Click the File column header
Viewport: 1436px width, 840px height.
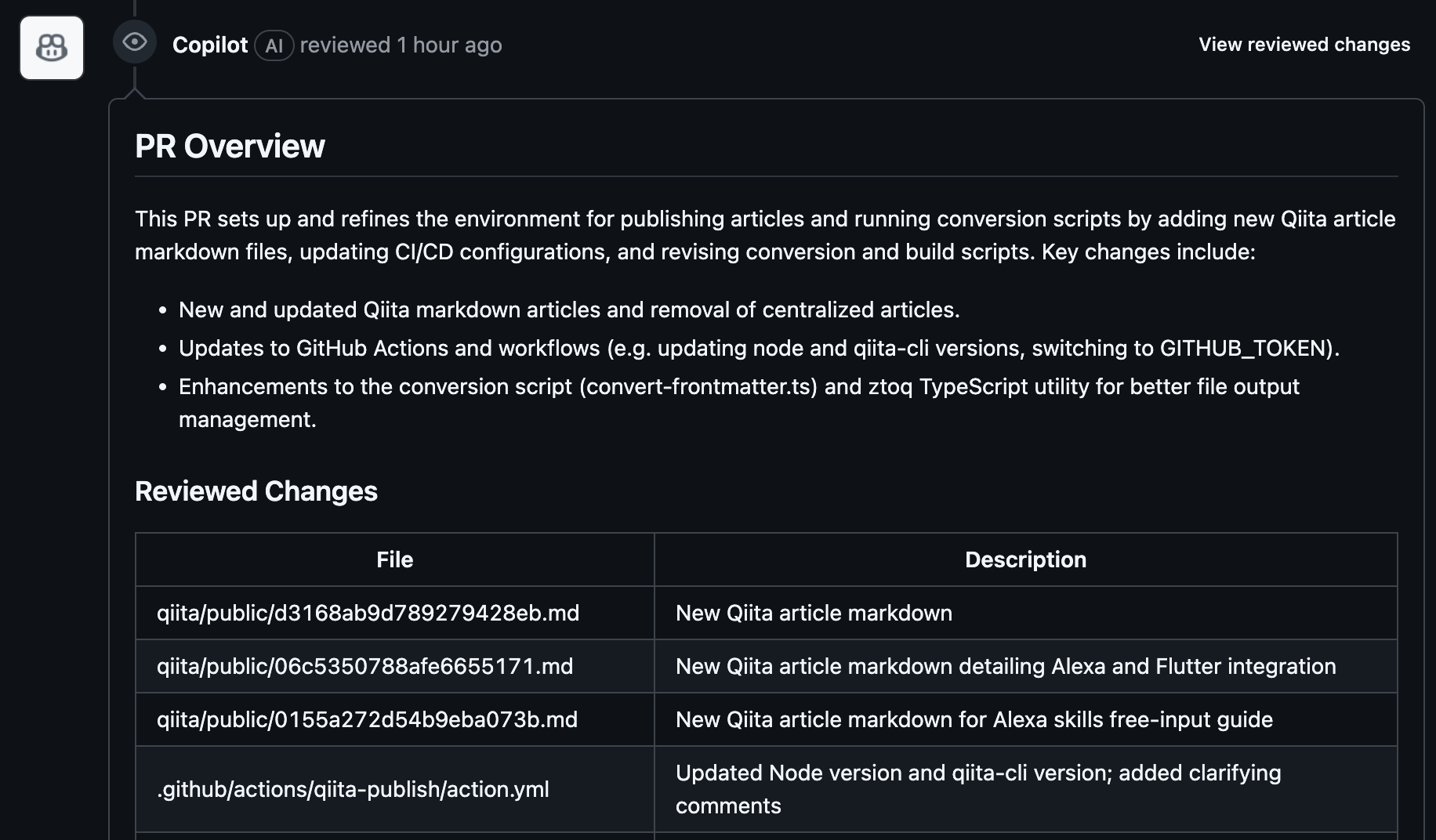click(394, 559)
